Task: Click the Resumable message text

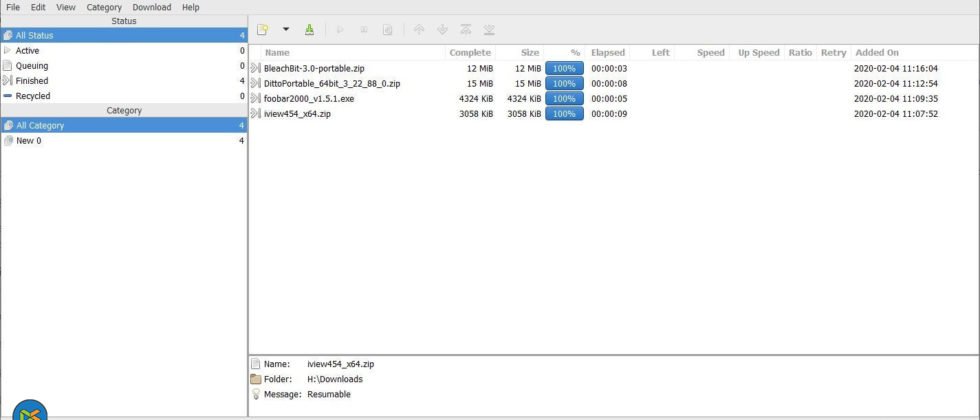Action: (329, 394)
